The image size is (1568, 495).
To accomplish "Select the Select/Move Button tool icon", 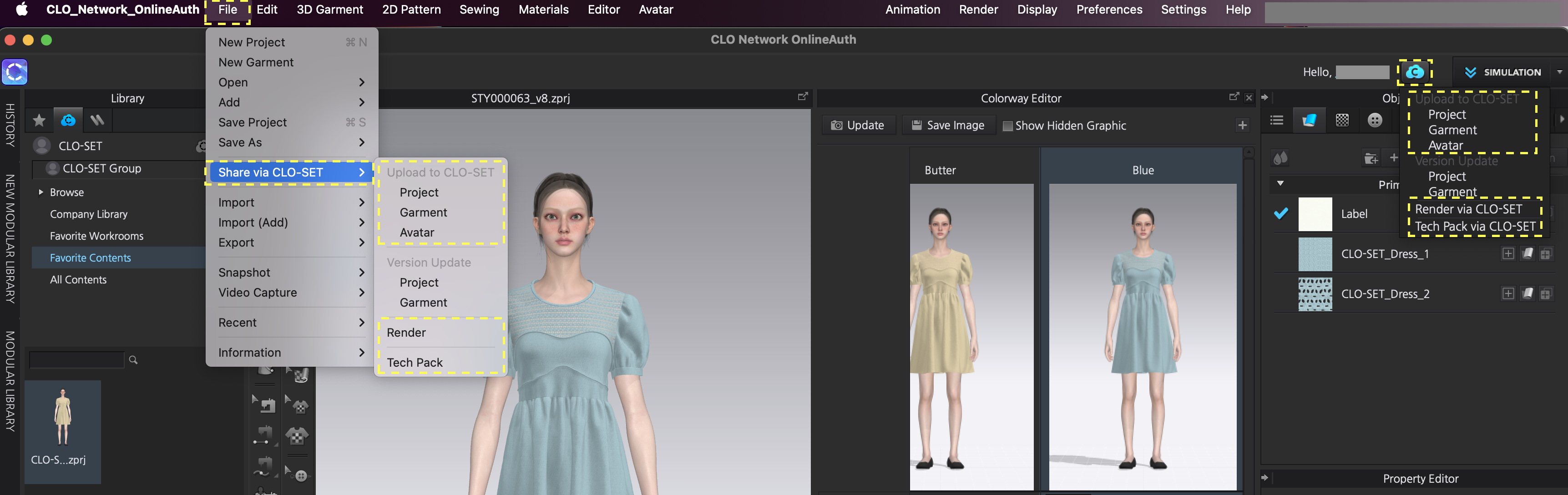I will (x=297, y=474).
